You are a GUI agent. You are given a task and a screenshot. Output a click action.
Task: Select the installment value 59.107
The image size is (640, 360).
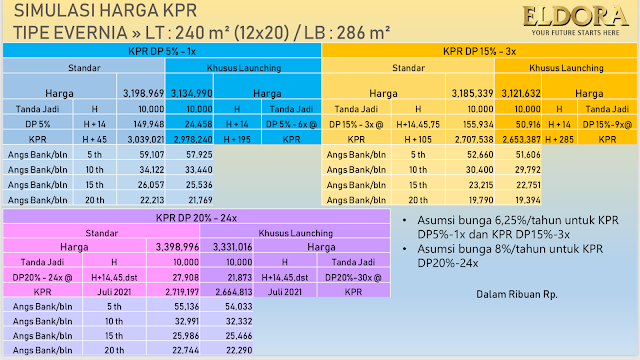click(x=151, y=155)
